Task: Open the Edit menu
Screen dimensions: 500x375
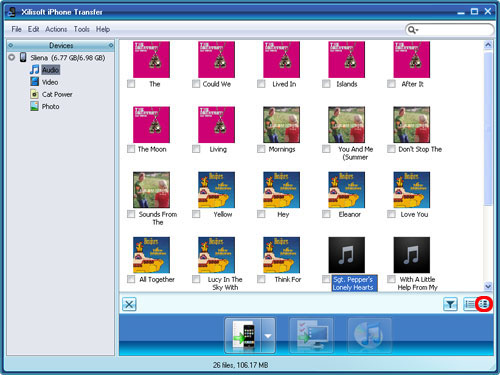Action: (33, 29)
